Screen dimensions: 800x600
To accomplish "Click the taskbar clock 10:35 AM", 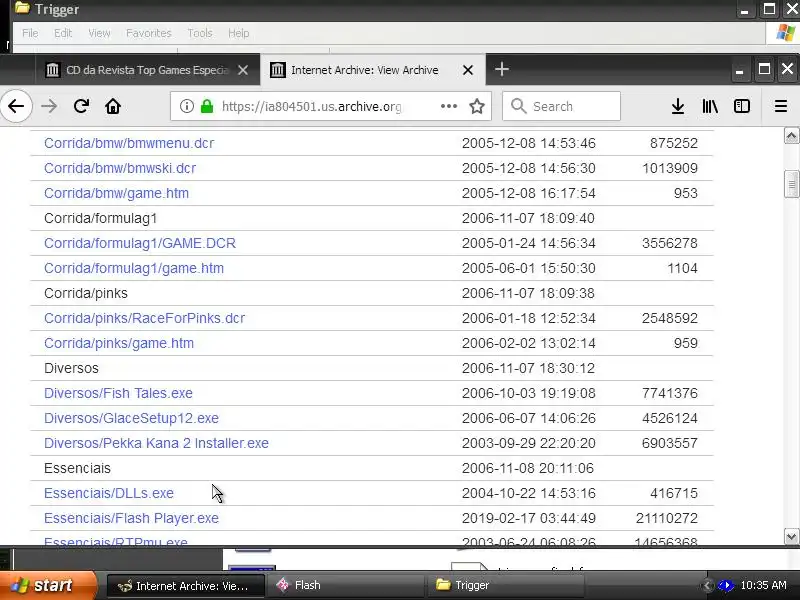I will click(763, 585).
